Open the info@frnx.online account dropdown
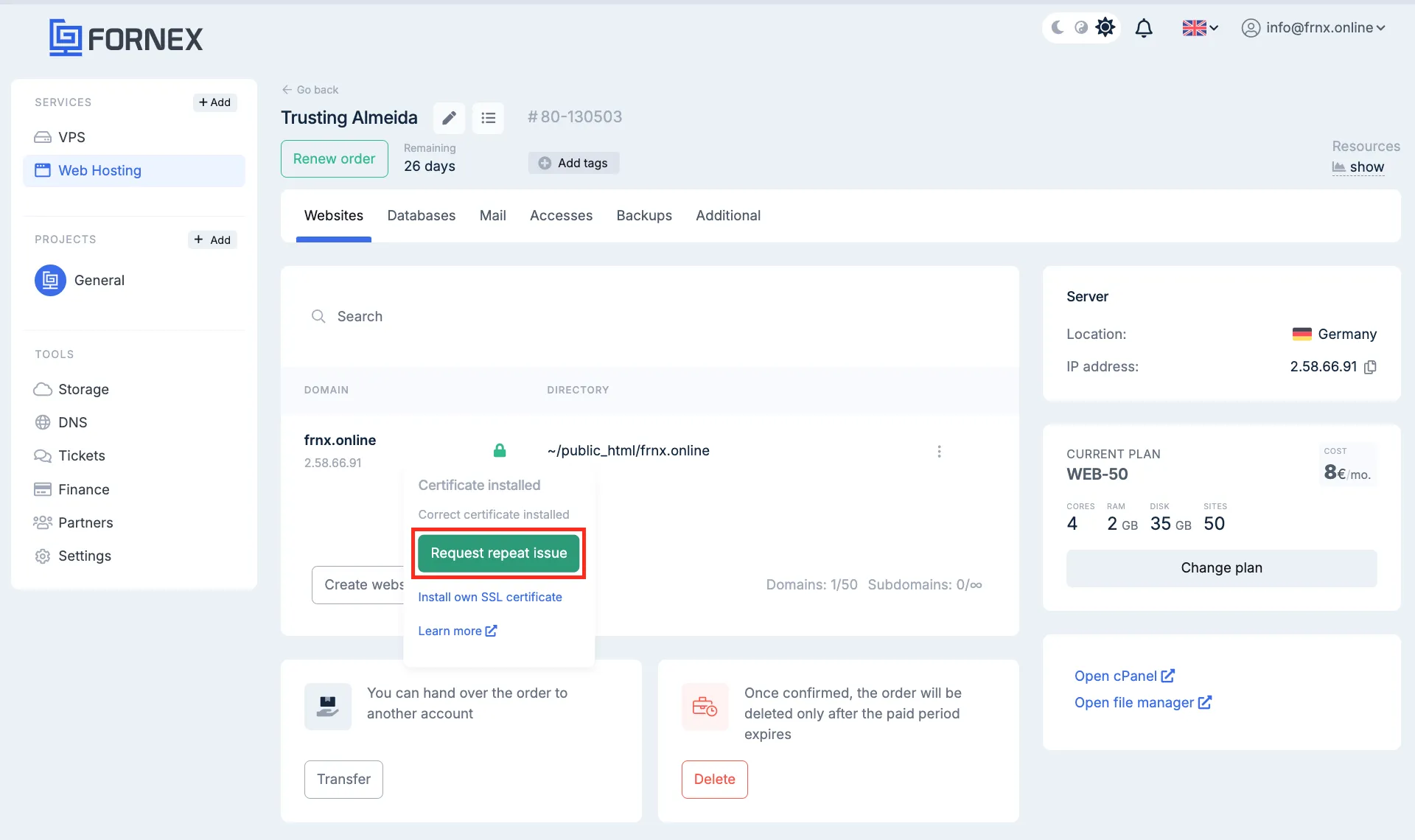 (x=1313, y=28)
